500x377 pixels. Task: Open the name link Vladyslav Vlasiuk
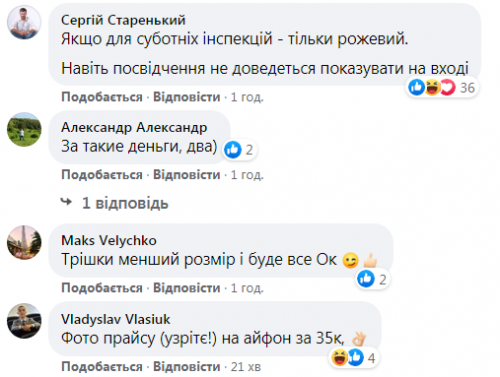click(x=116, y=319)
